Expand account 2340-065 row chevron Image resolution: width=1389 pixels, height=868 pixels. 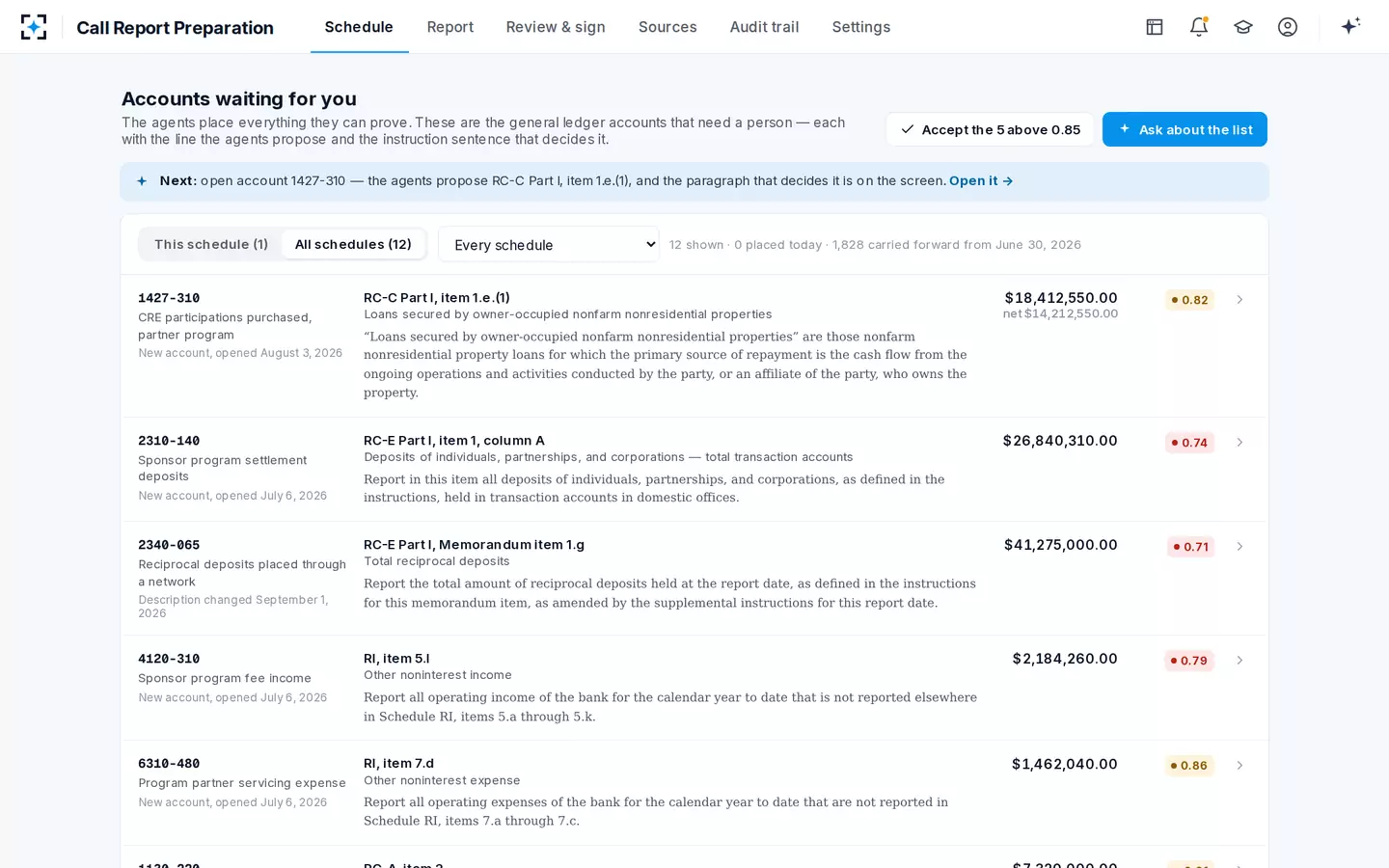point(1239,547)
